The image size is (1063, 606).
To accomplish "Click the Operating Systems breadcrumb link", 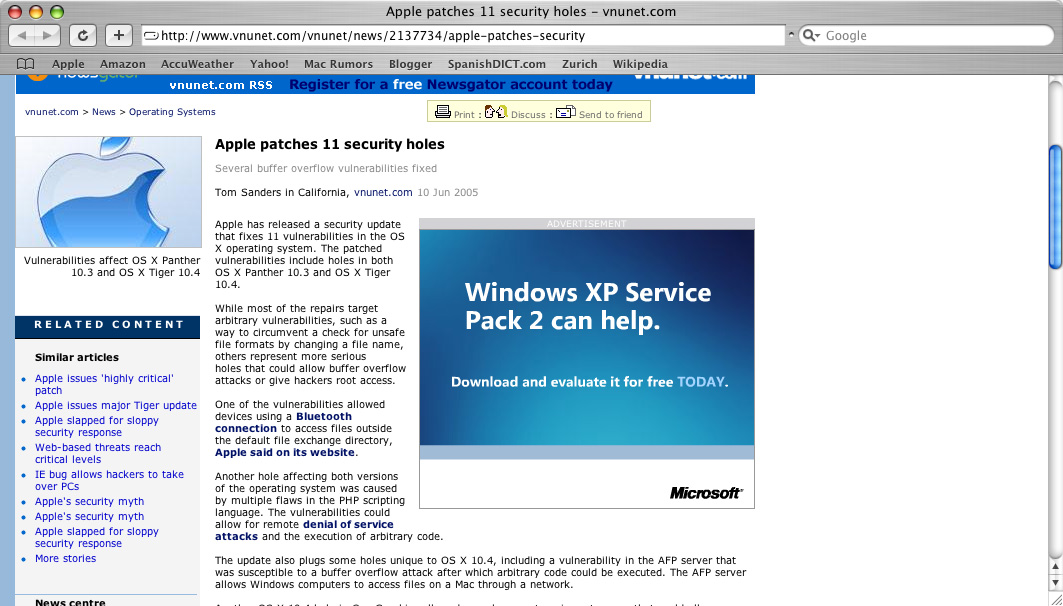I will pyautogui.click(x=172, y=112).
